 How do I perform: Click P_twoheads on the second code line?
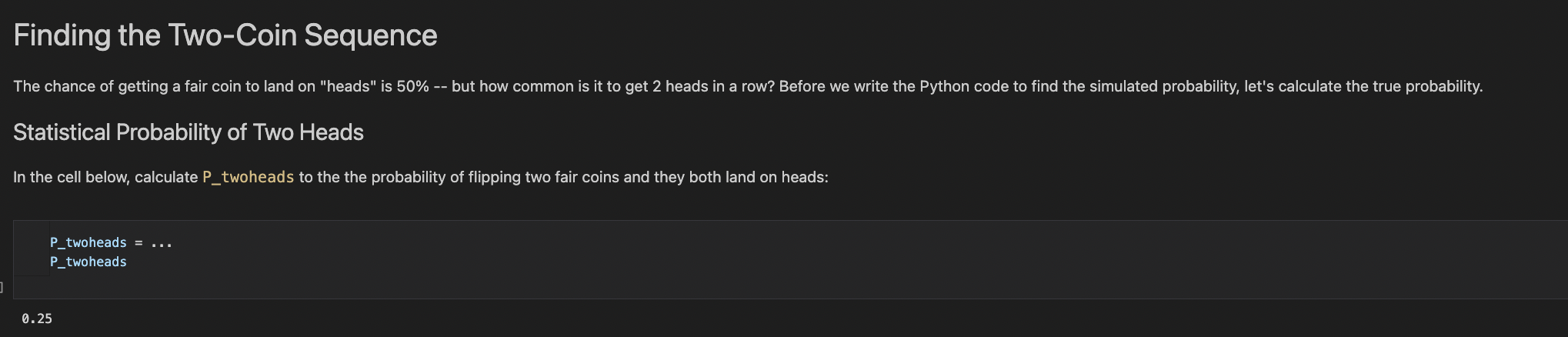(88, 262)
